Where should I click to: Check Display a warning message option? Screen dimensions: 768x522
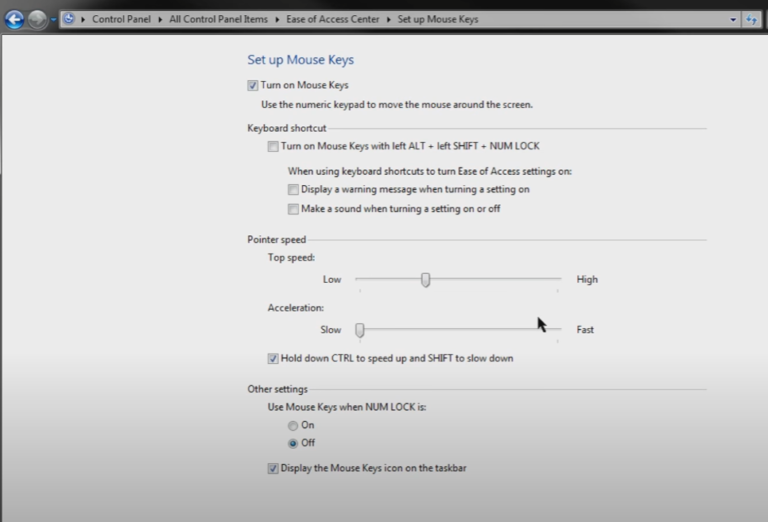(293, 190)
